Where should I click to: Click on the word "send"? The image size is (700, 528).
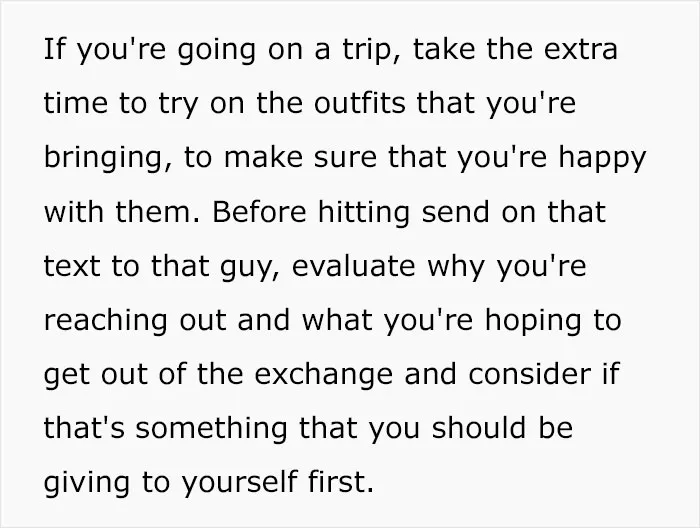[455, 211]
